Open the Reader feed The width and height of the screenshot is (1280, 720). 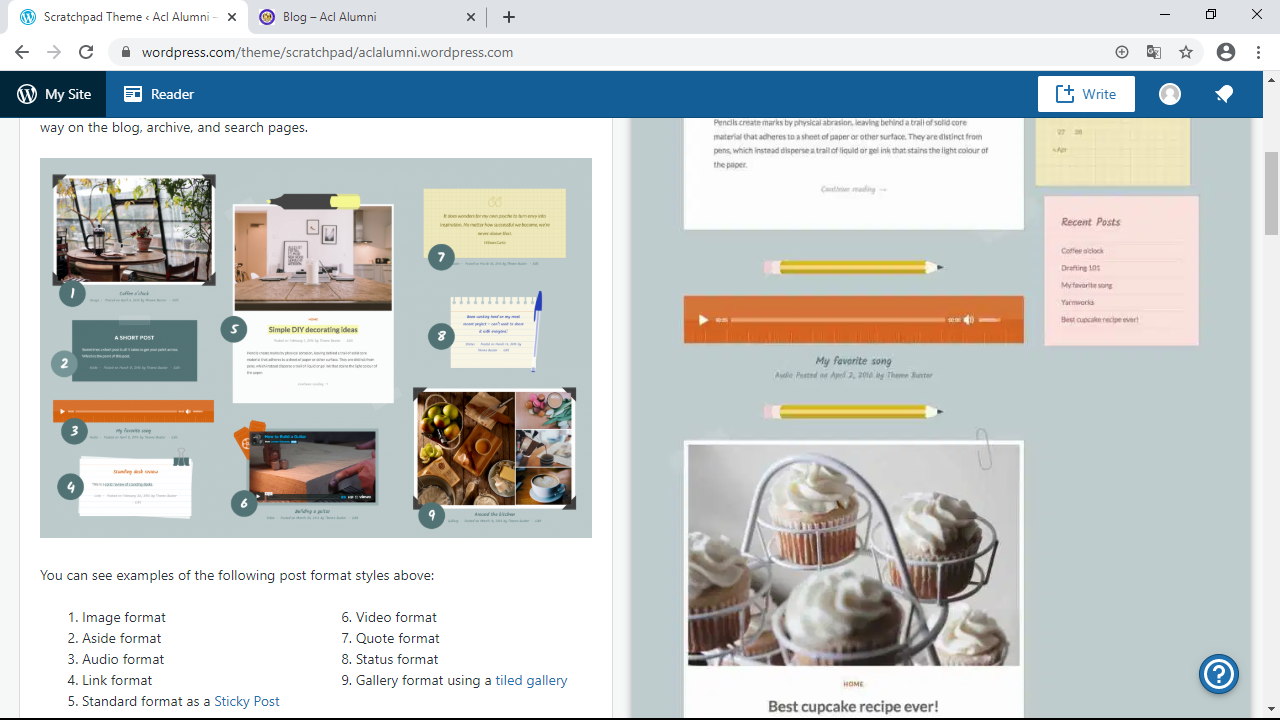(159, 94)
